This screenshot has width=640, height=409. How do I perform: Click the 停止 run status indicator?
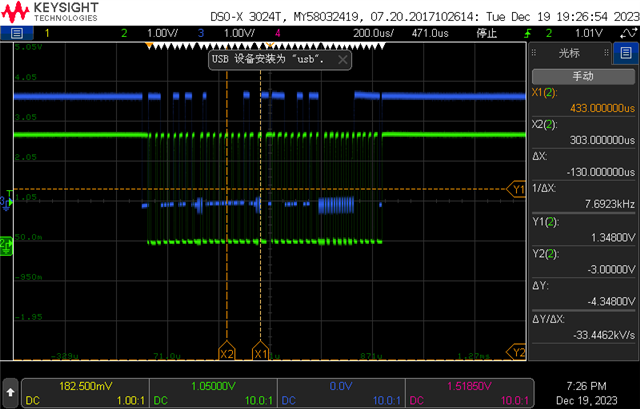click(x=487, y=33)
